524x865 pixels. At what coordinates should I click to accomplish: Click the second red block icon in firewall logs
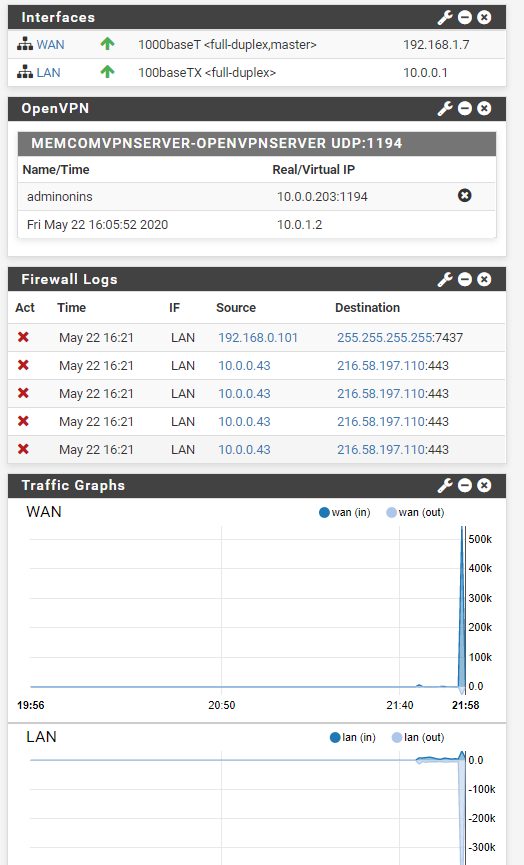click(x=23, y=365)
